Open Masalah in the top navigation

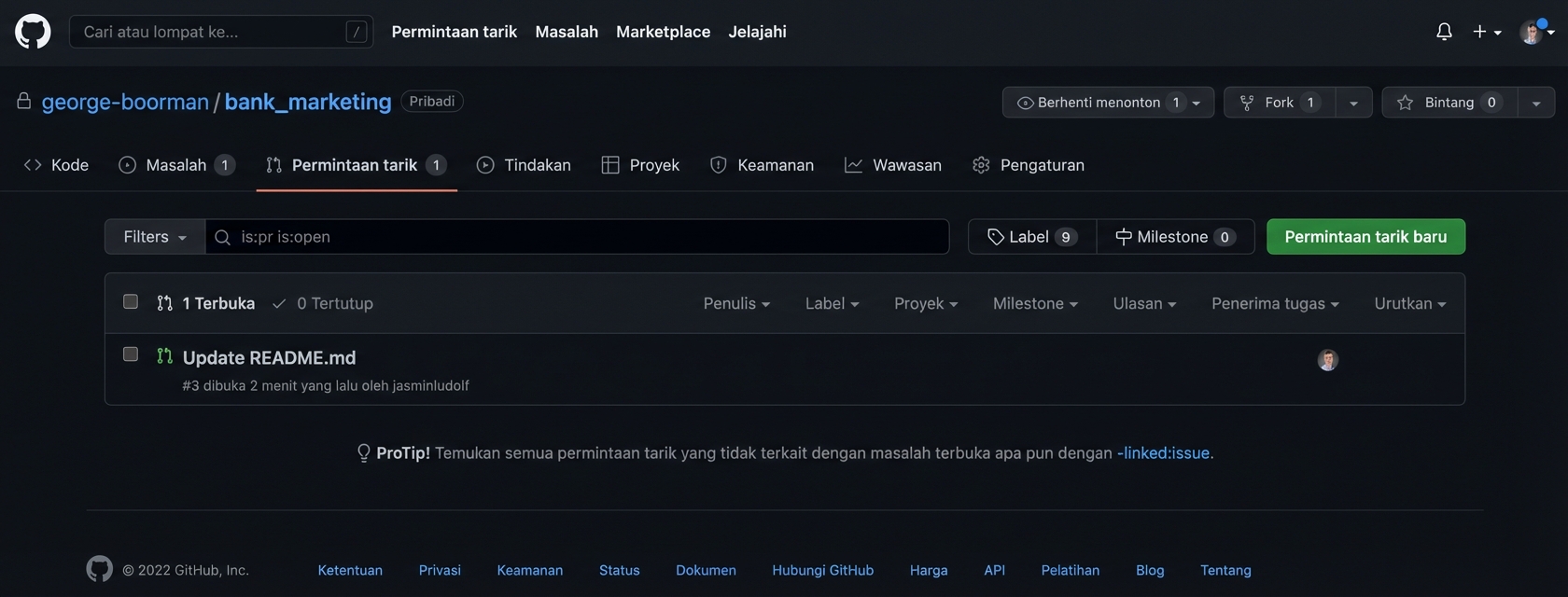567,32
